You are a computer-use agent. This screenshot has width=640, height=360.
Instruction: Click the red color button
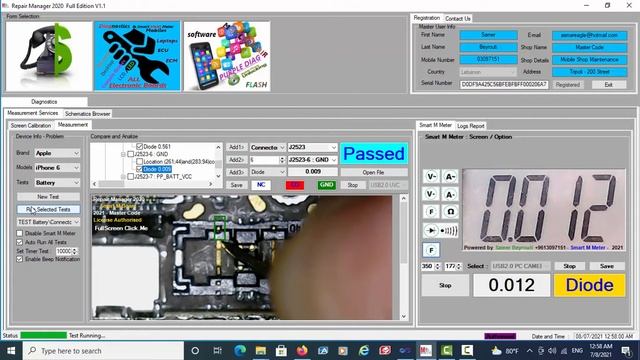click(x=295, y=185)
